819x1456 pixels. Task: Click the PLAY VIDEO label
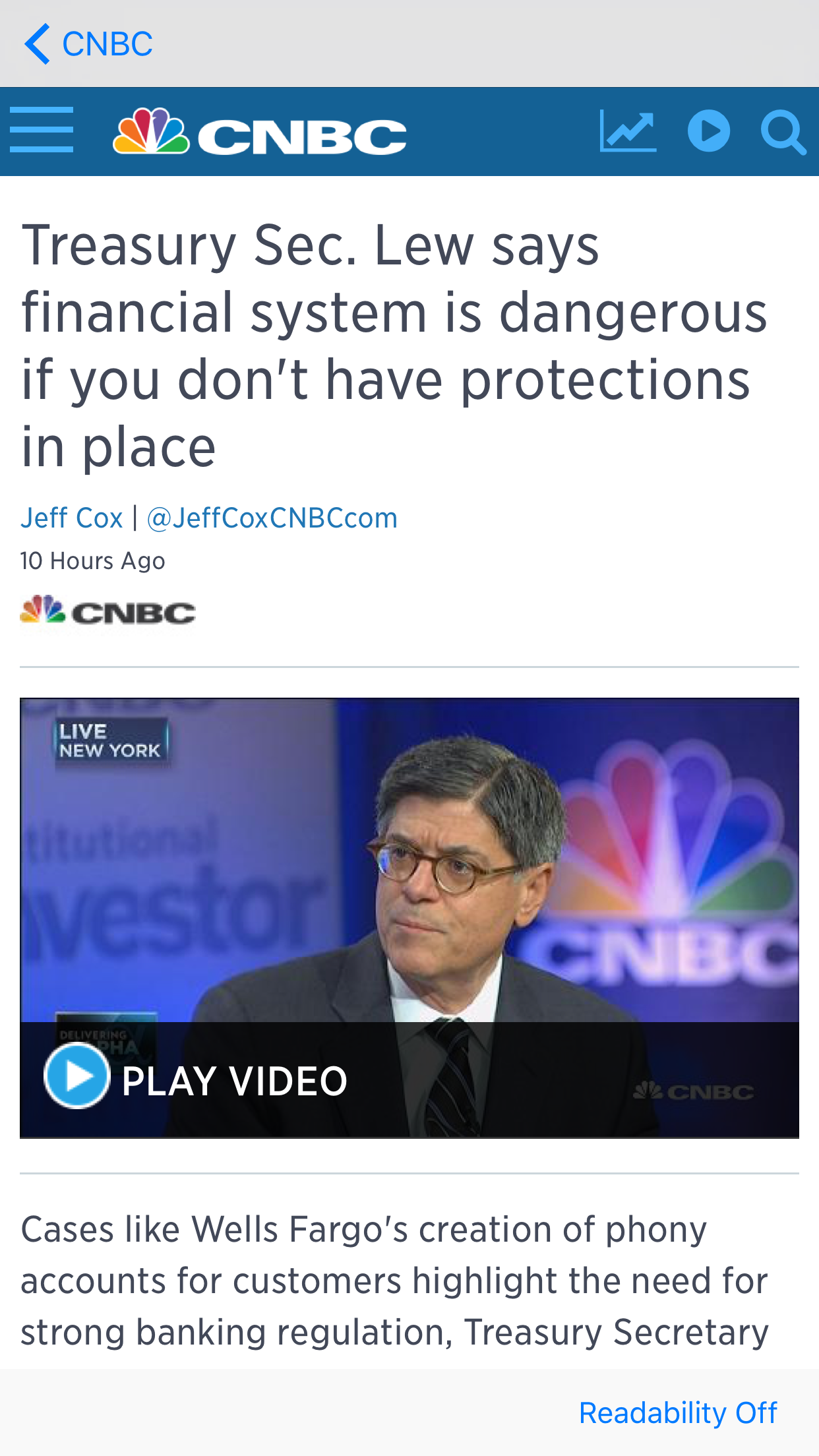pos(235,1081)
